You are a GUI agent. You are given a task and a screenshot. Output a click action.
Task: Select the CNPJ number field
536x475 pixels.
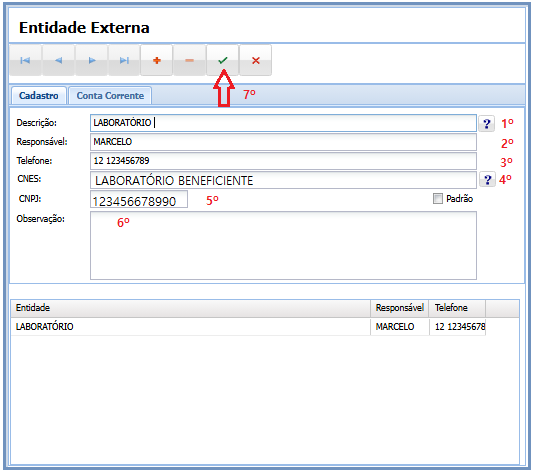[139, 199]
